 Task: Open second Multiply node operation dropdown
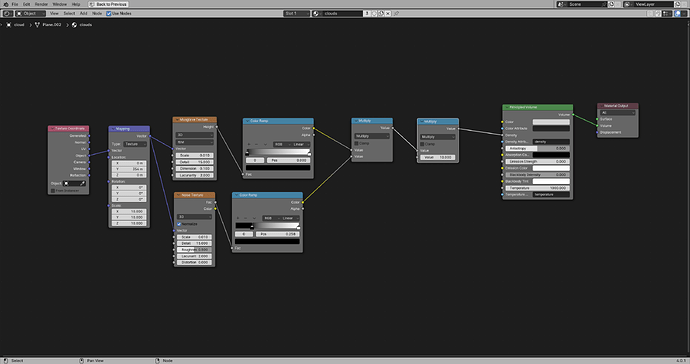[438, 137]
